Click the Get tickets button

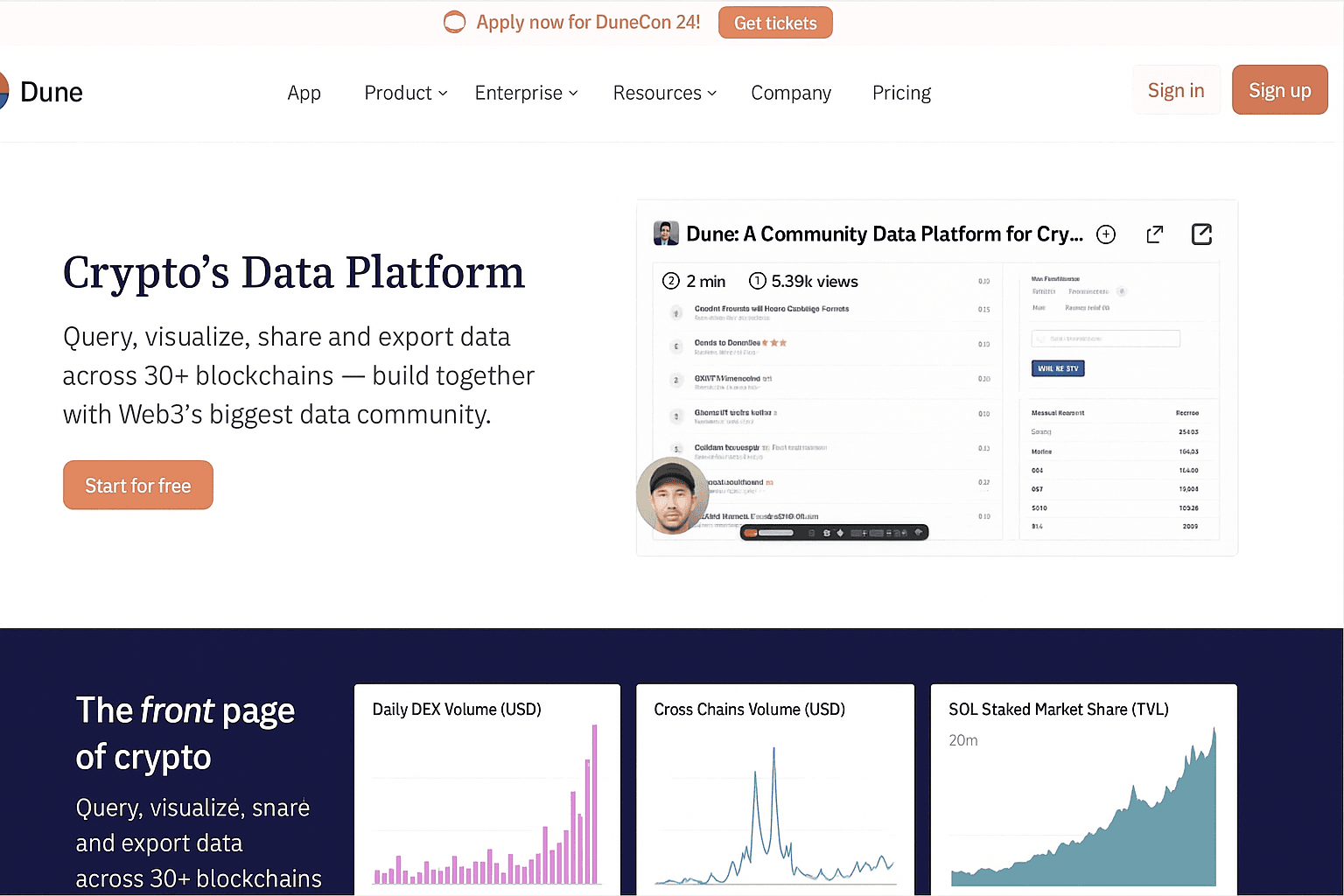(x=775, y=23)
